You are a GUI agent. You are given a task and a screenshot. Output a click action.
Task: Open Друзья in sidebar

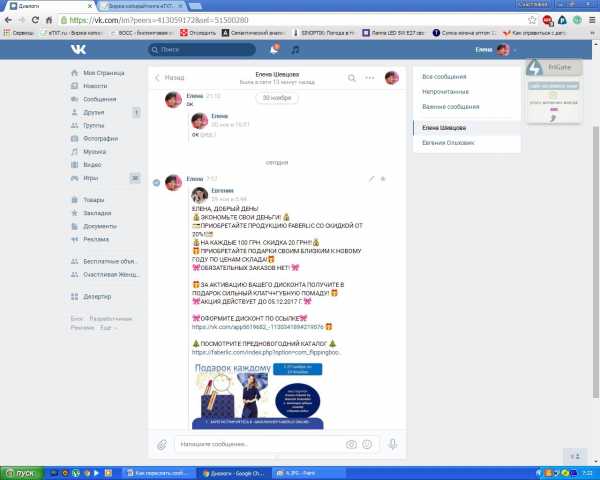pos(94,112)
